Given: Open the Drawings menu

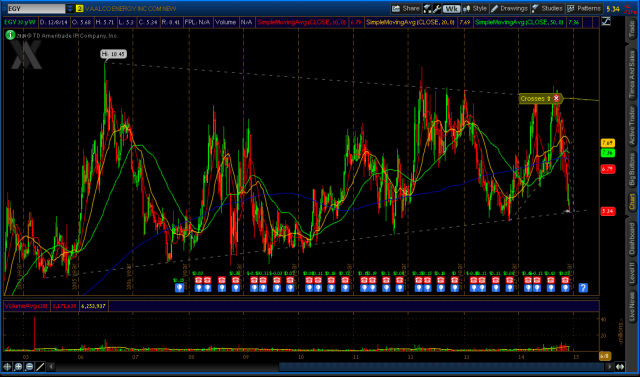Looking at the screenshot, I should coord(509,8).
